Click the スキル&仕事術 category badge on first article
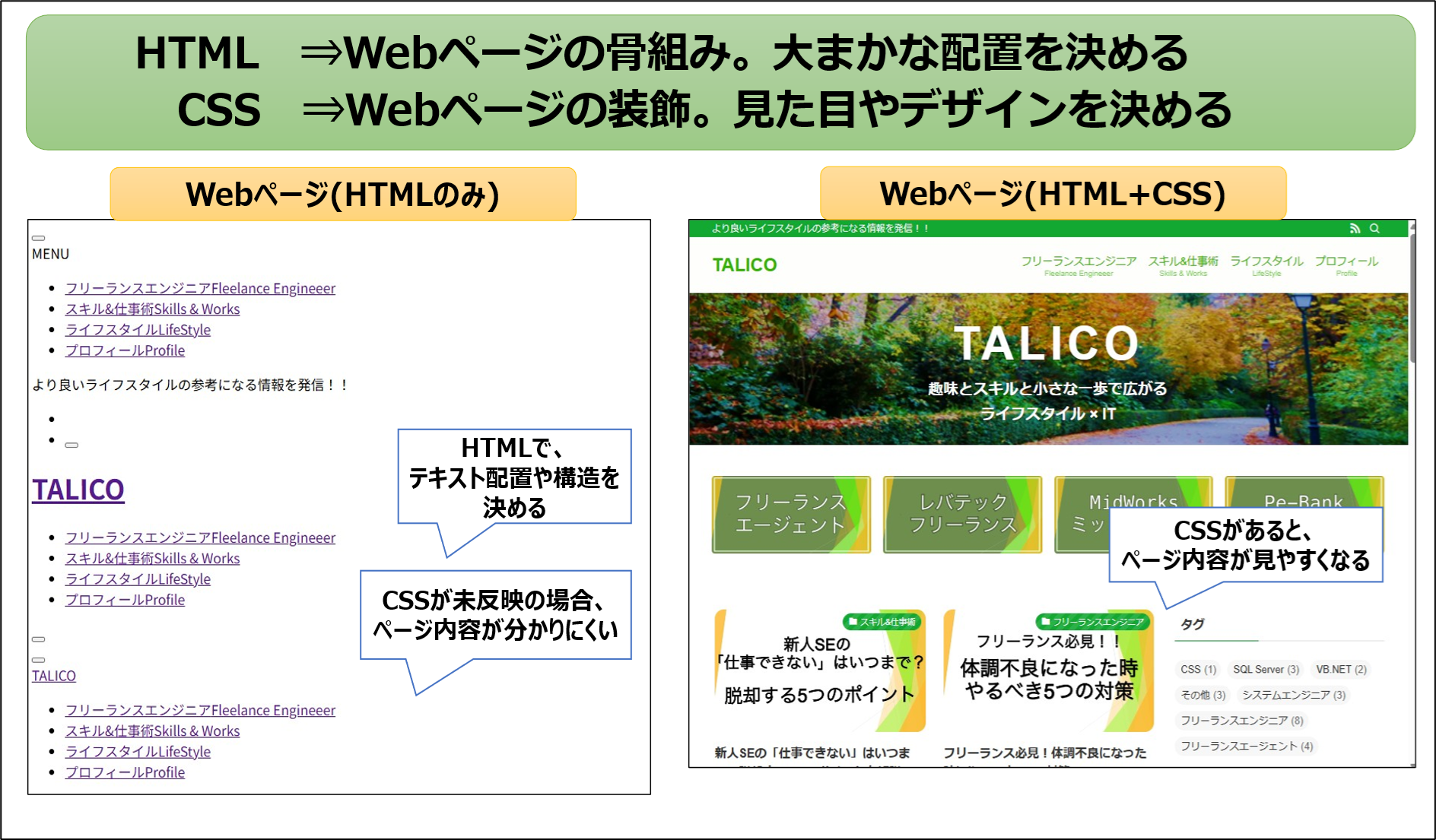Screen dimensions: 1436x840 tap(882, 622)
